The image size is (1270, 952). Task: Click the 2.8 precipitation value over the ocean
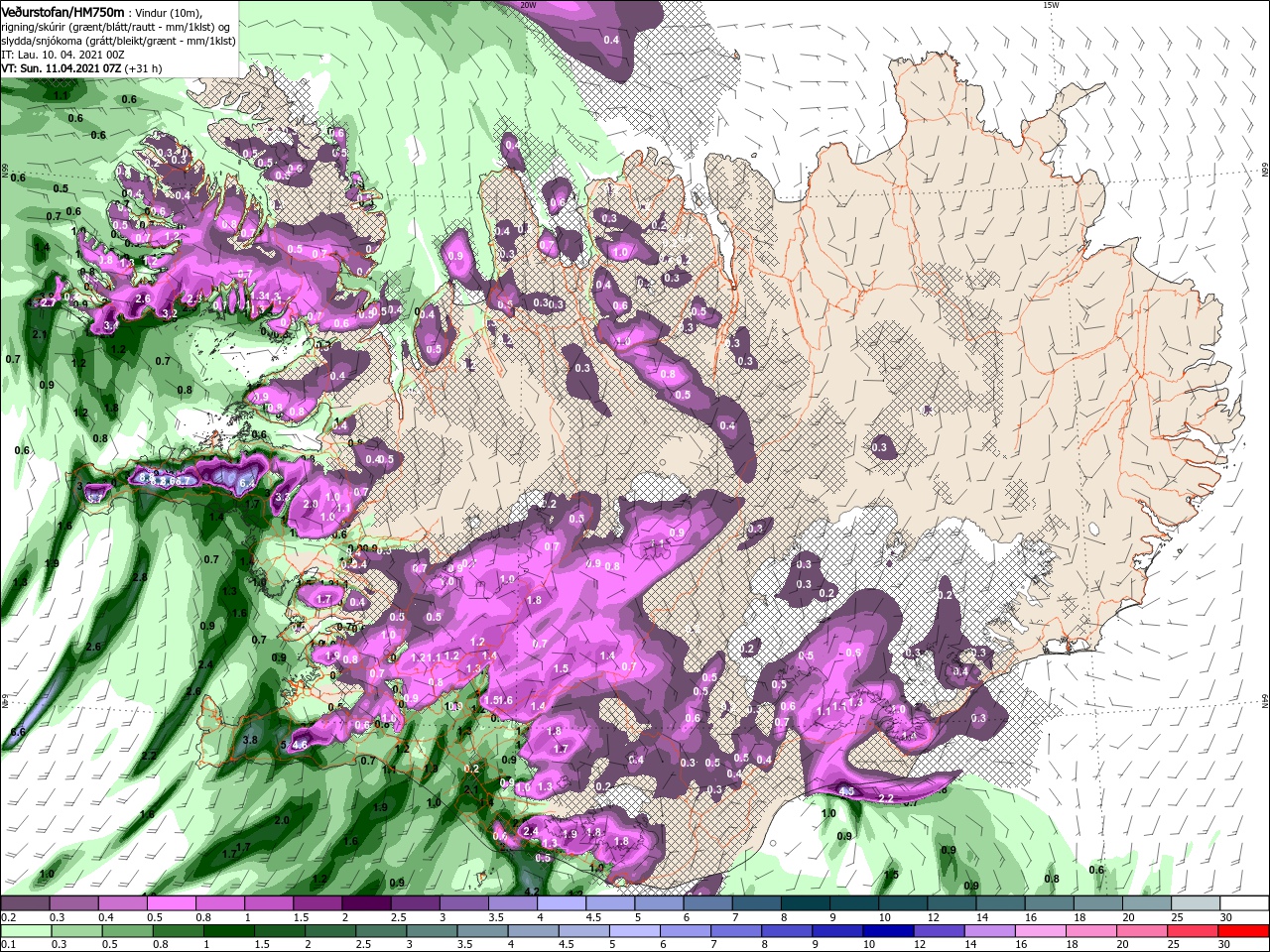coord(140,577)
